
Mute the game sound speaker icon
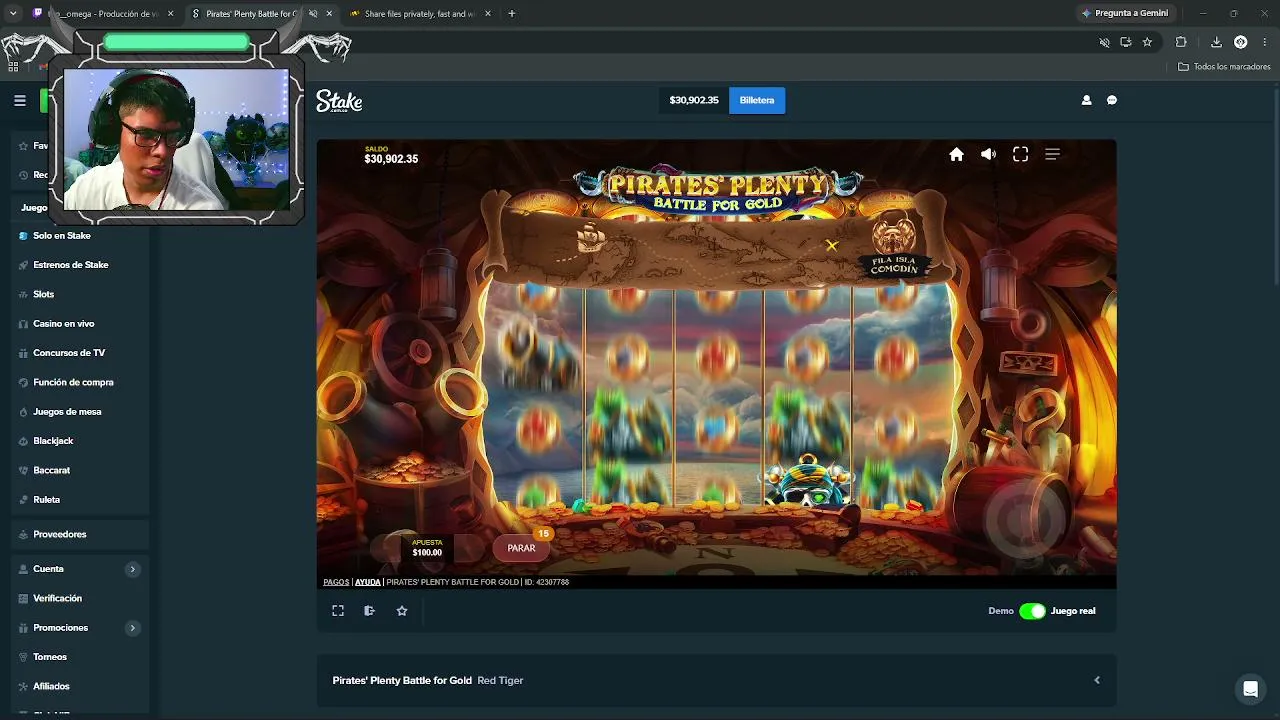coord(988,154)
